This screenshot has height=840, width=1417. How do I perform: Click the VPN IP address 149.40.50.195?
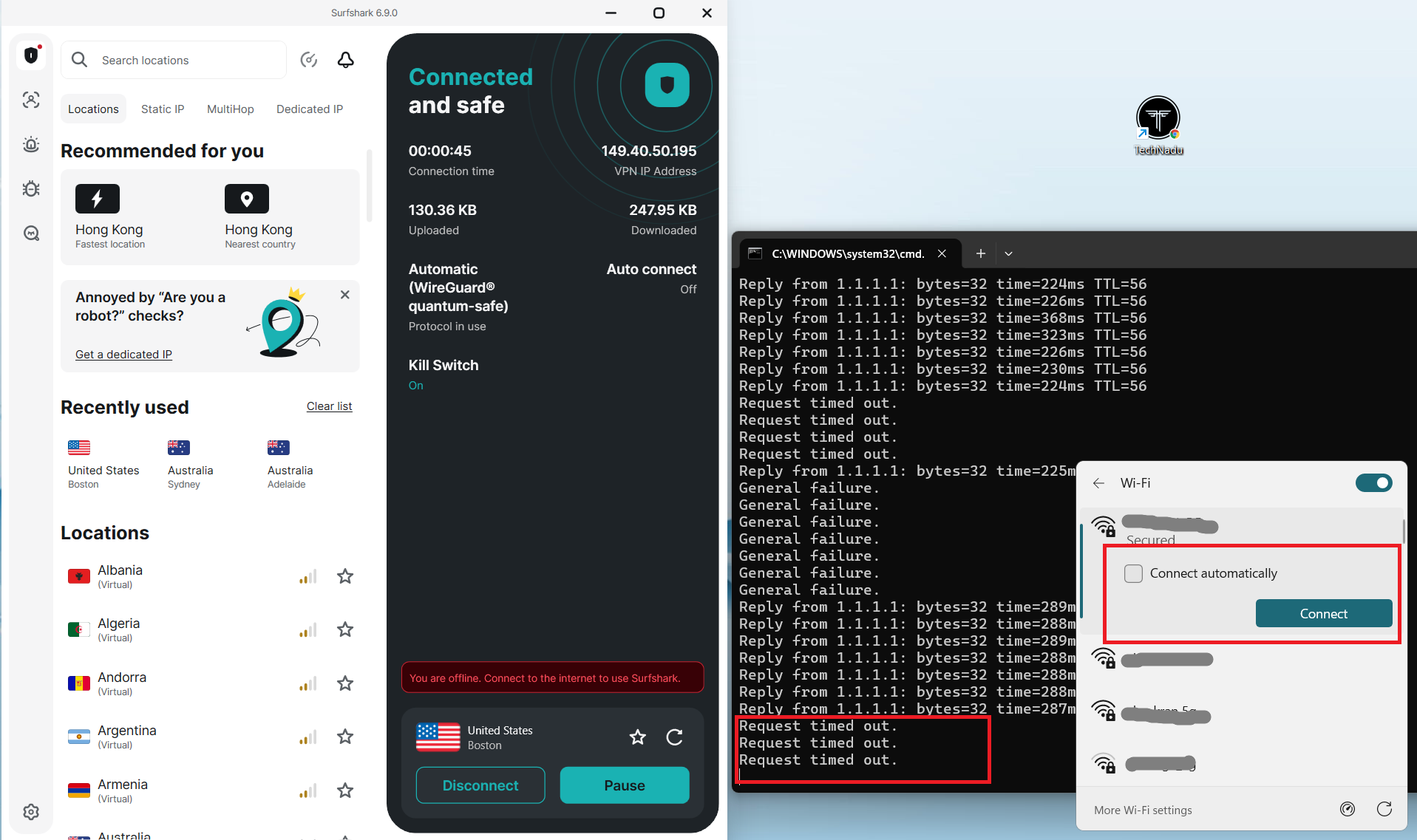648,151
